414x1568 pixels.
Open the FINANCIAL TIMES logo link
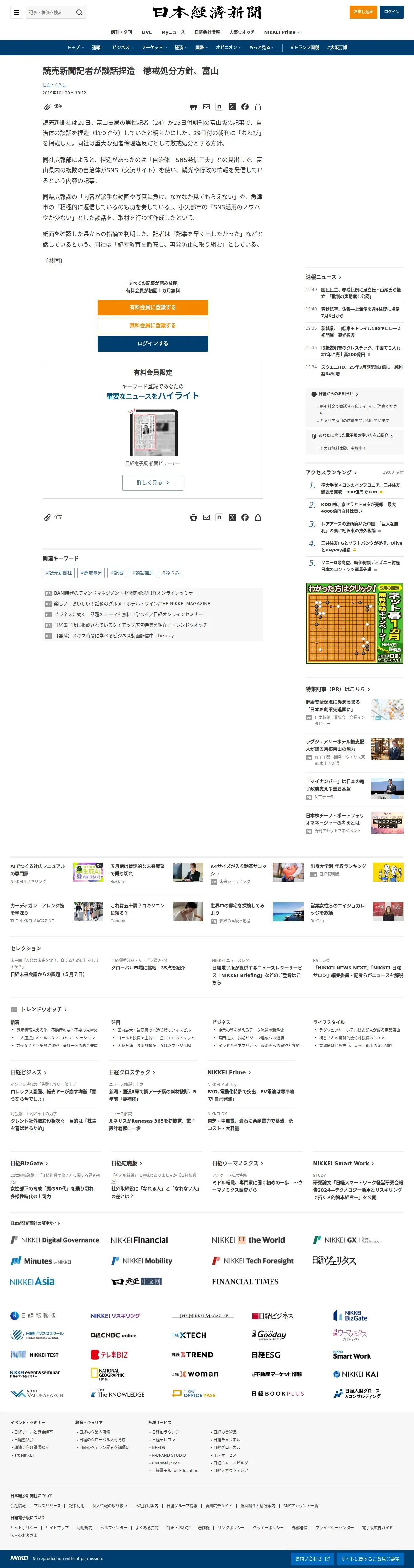(x=245, y=1281)
